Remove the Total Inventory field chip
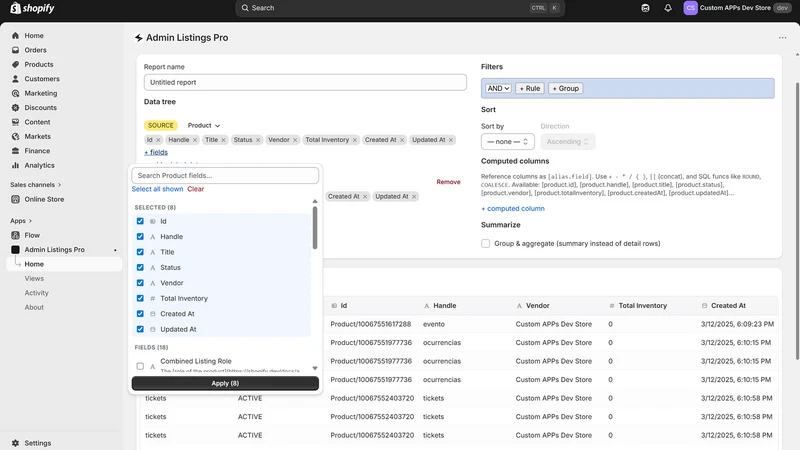Viewport: 800px width, 450px height. coord(355,140)
